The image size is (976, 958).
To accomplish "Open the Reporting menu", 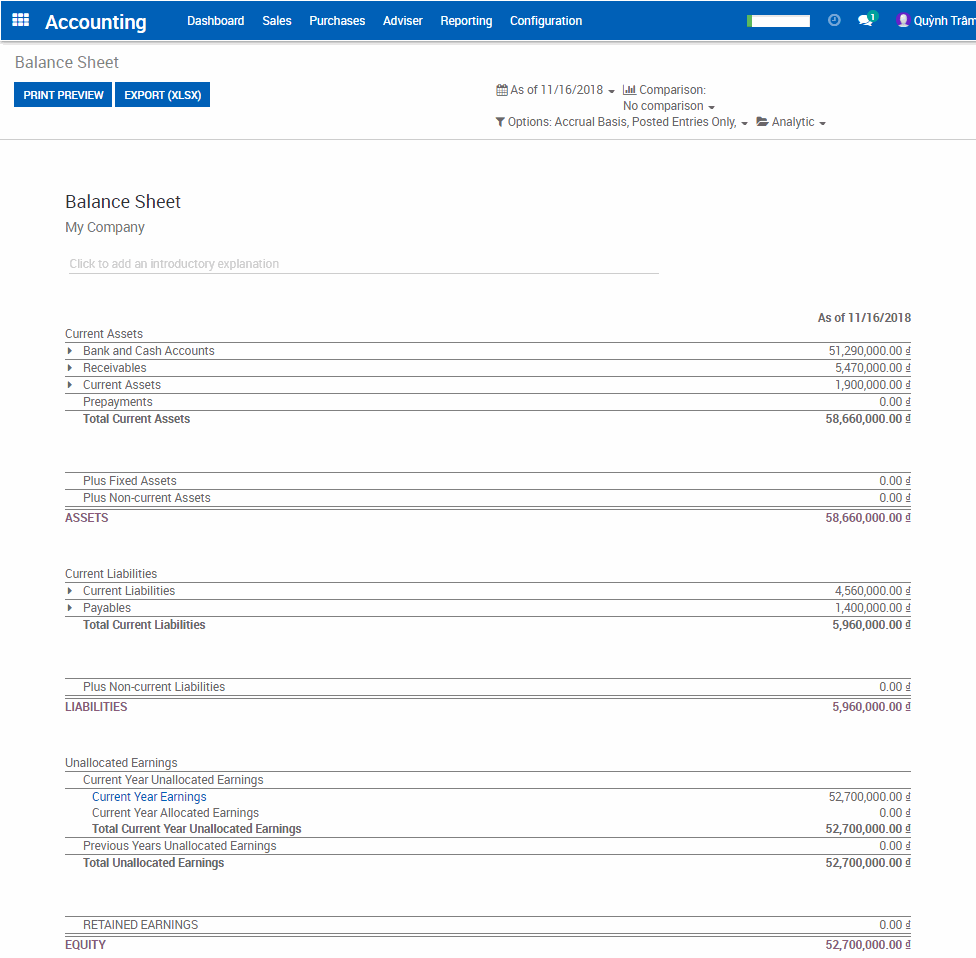I will (466, 21).
